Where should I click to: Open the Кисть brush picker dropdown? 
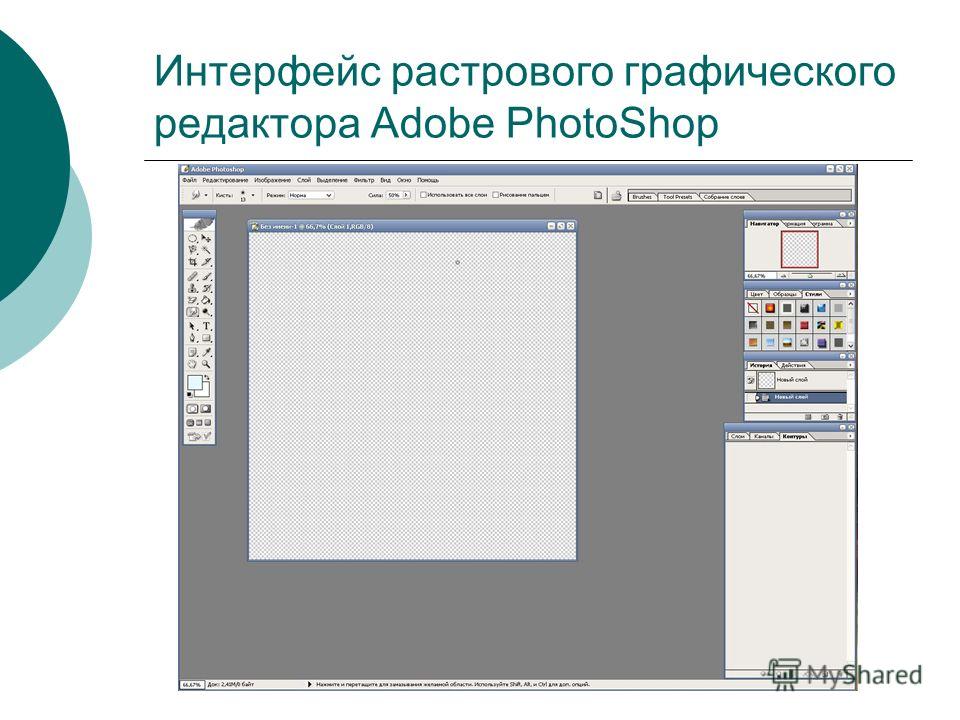pos(253,195)
